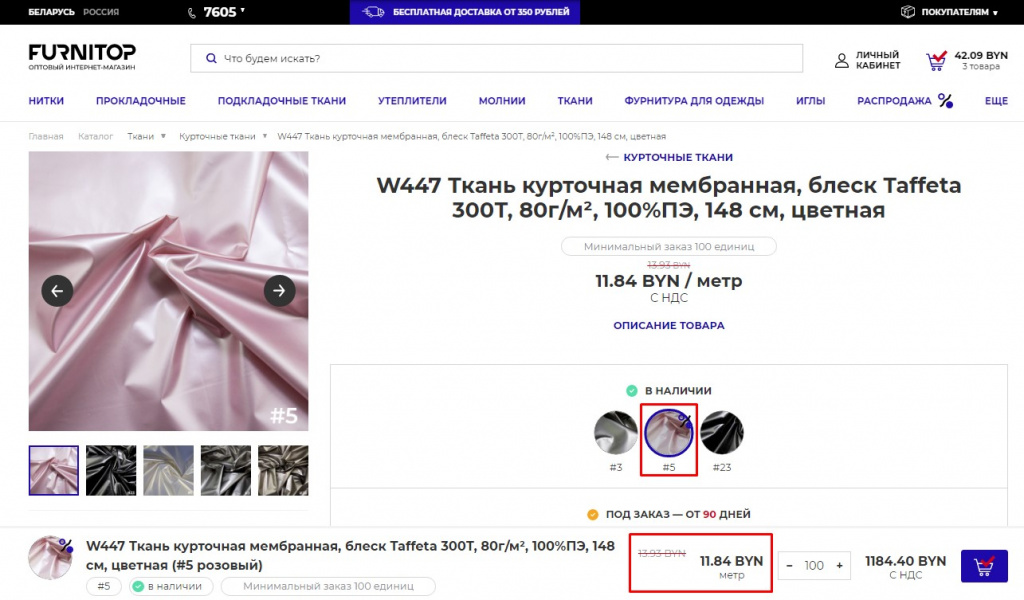
Task: Choose the #5 pink color option
Action: [x=669, y=433]
